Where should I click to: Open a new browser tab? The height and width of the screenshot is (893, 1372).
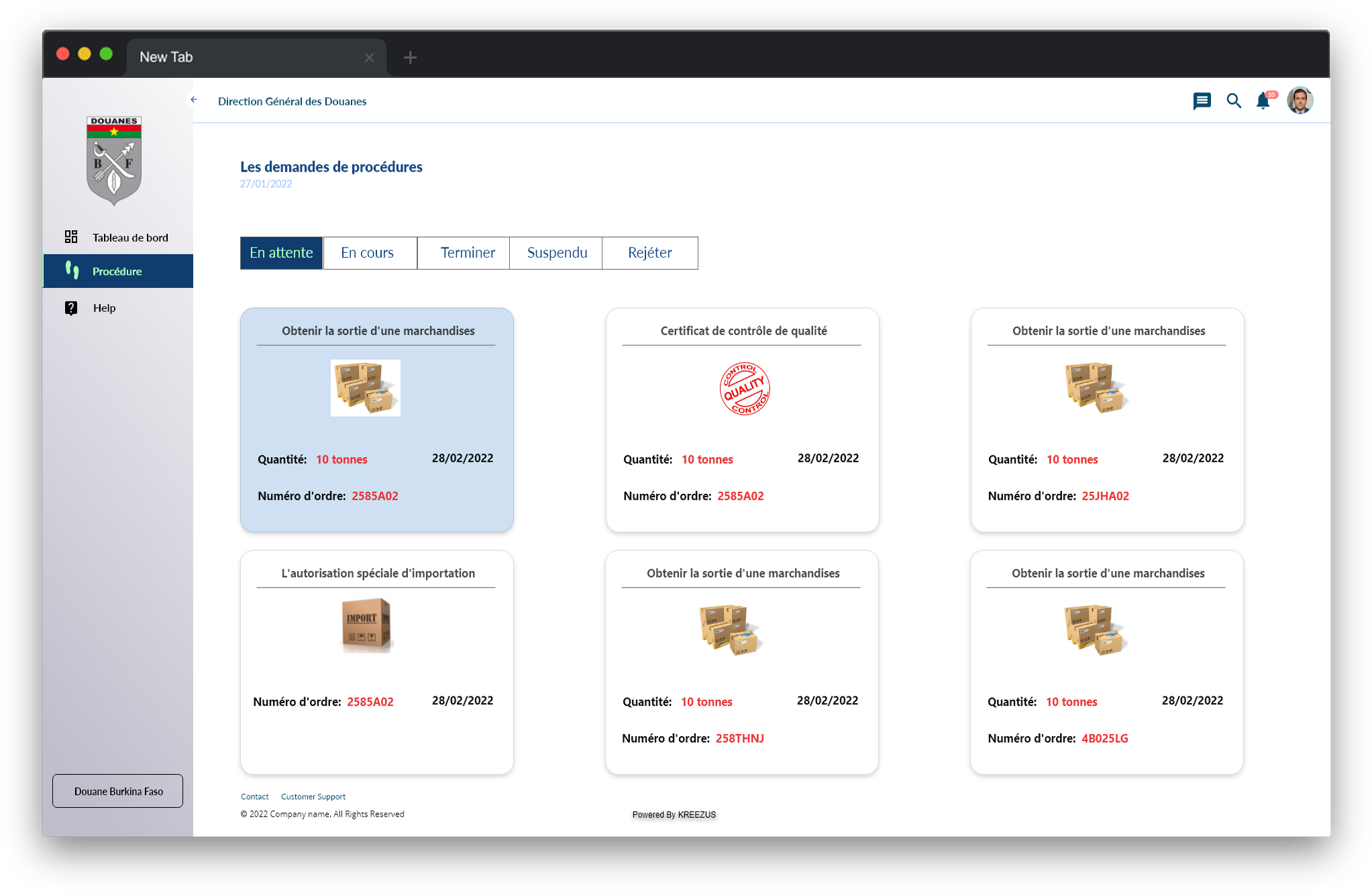coord(411,58)
